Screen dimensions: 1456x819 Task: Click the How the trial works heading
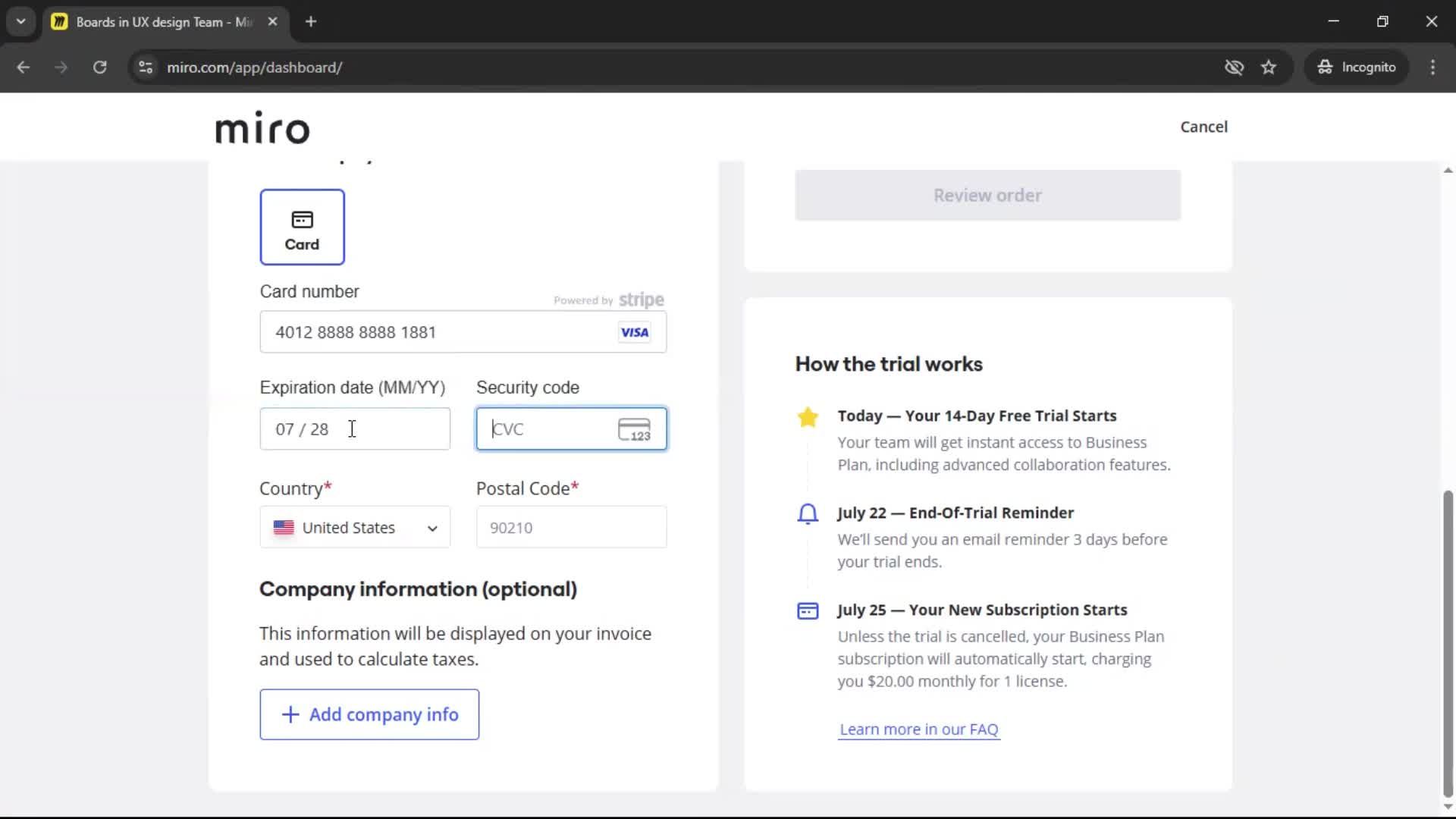pos(889,364)
